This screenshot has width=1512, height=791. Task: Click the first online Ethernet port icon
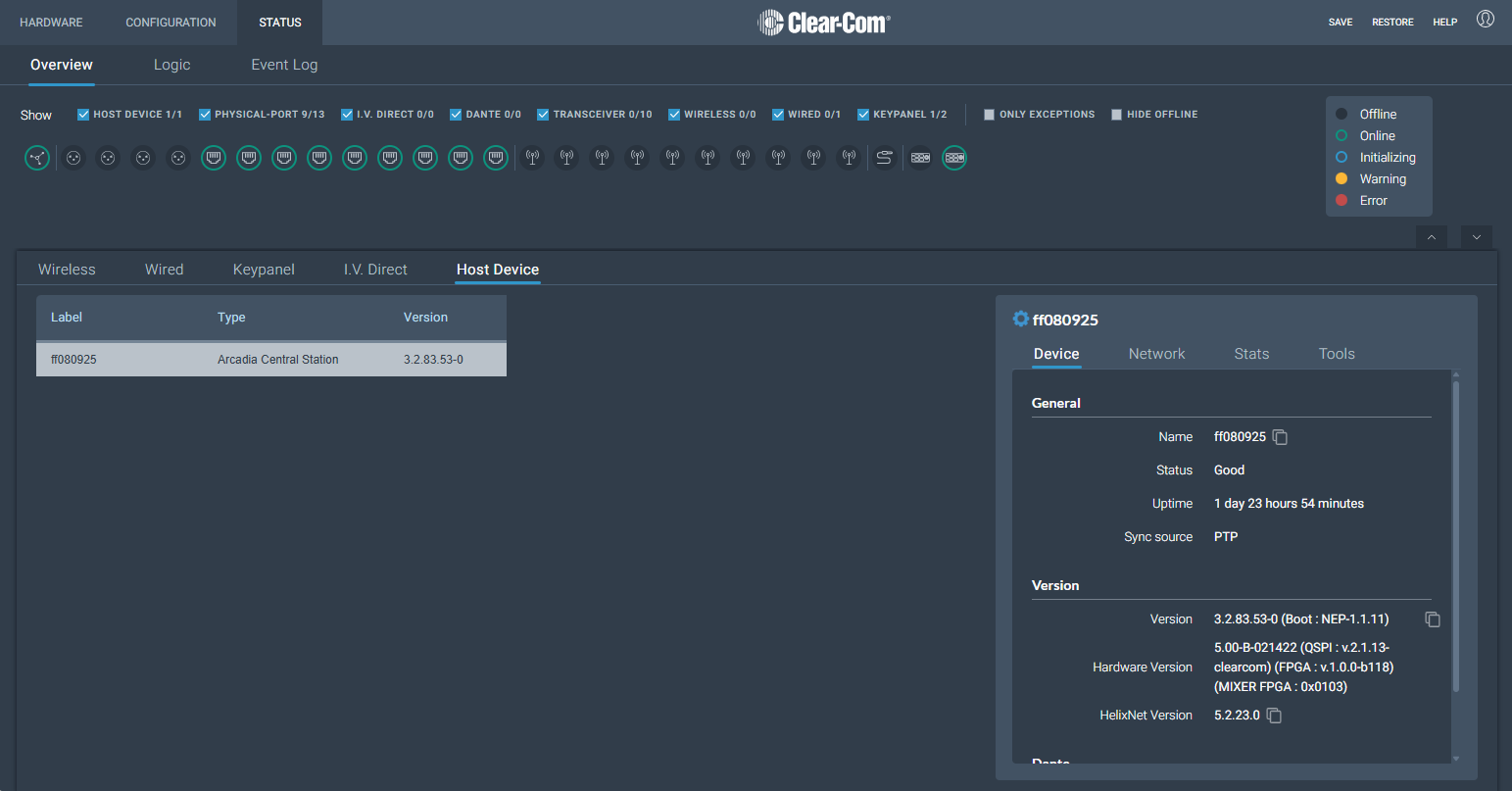pyautogui.click(x=214, y=158)
